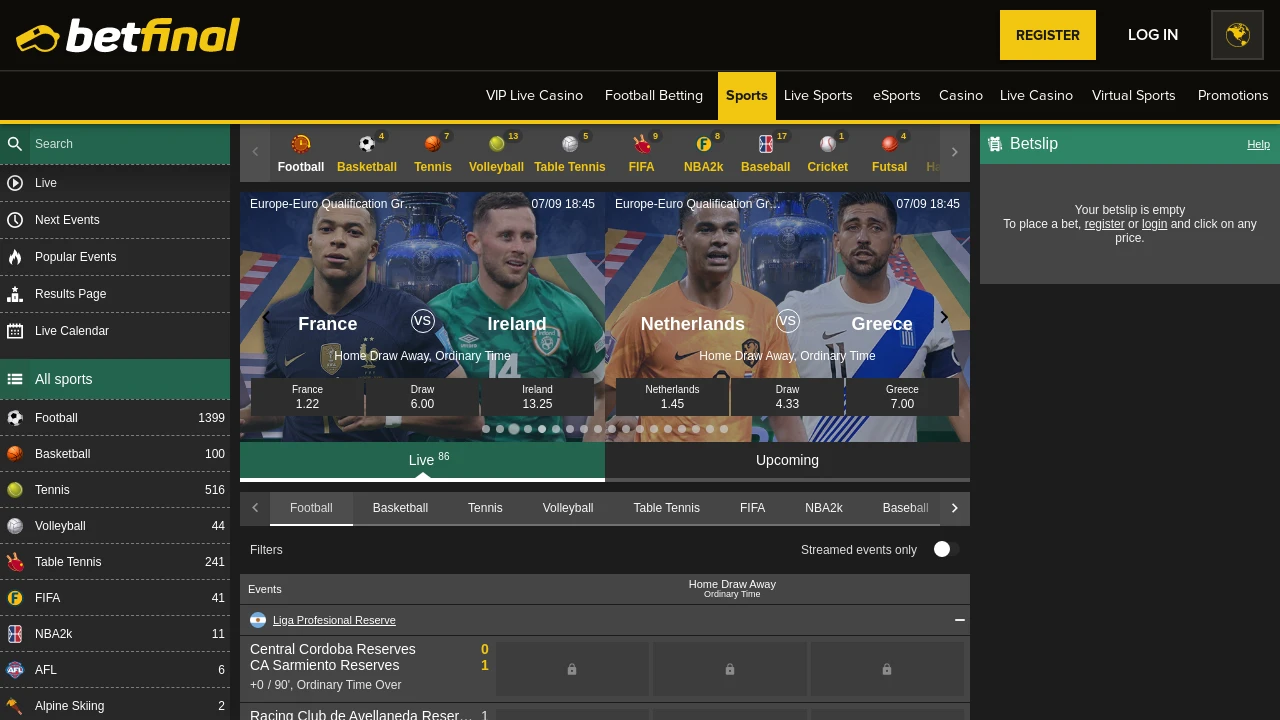The width and height of the screenshot is (1280, 720).
Task: Select Futsal icon in sports carousel
Action: tap(890, 144)
